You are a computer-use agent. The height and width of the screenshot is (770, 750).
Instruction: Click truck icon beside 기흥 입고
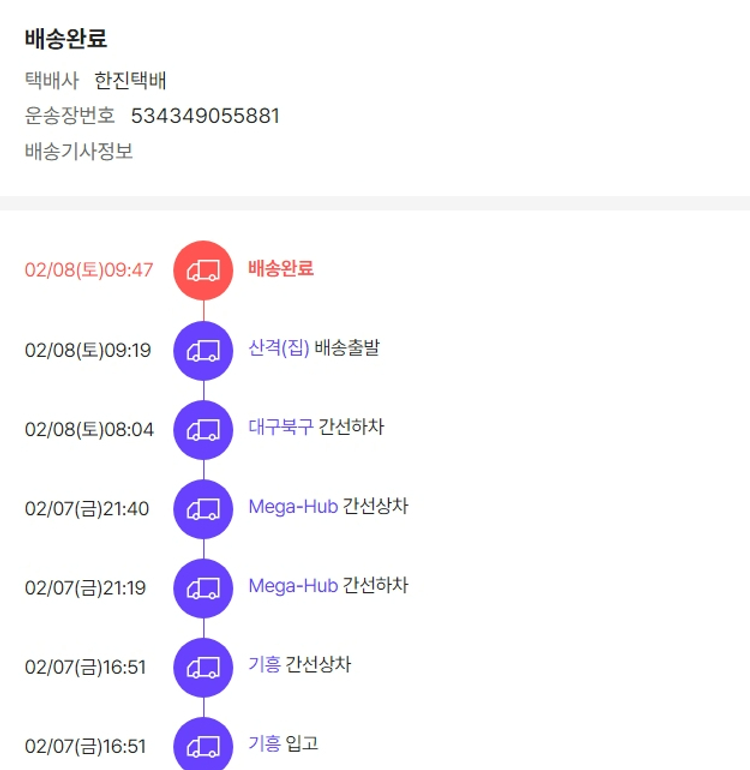click(203, 745)
